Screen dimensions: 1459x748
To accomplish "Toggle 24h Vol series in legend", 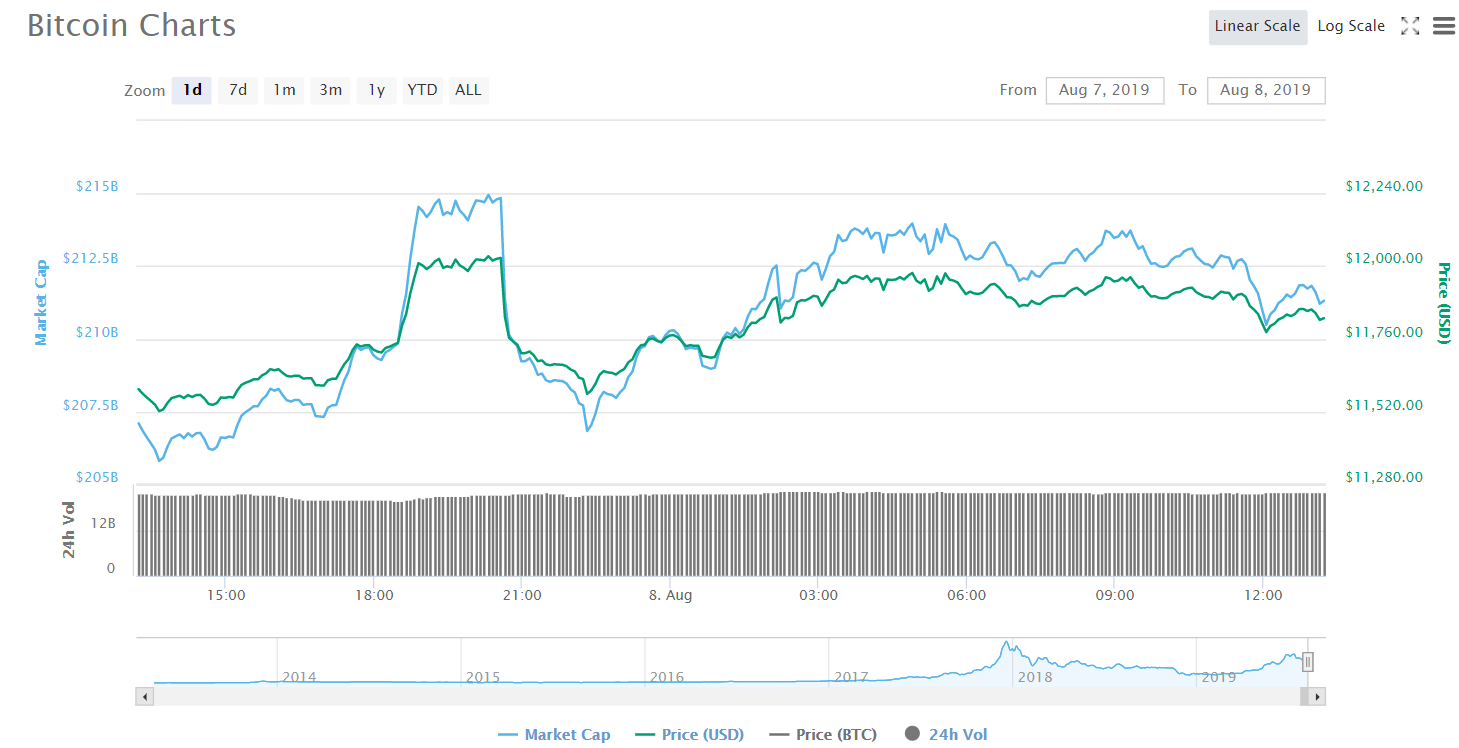I will [946, 735].
